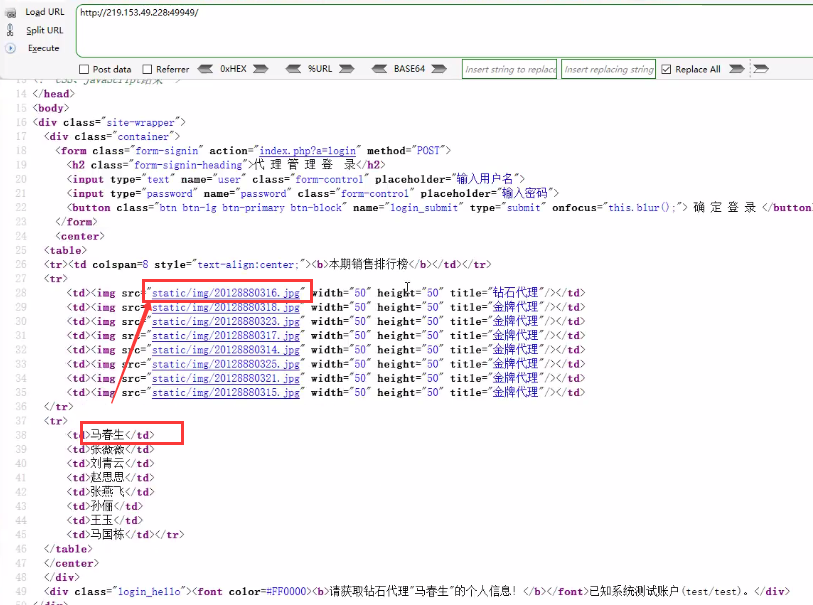Uncheck the Replace All checkbox
The image size is (813, 605).
667,69
